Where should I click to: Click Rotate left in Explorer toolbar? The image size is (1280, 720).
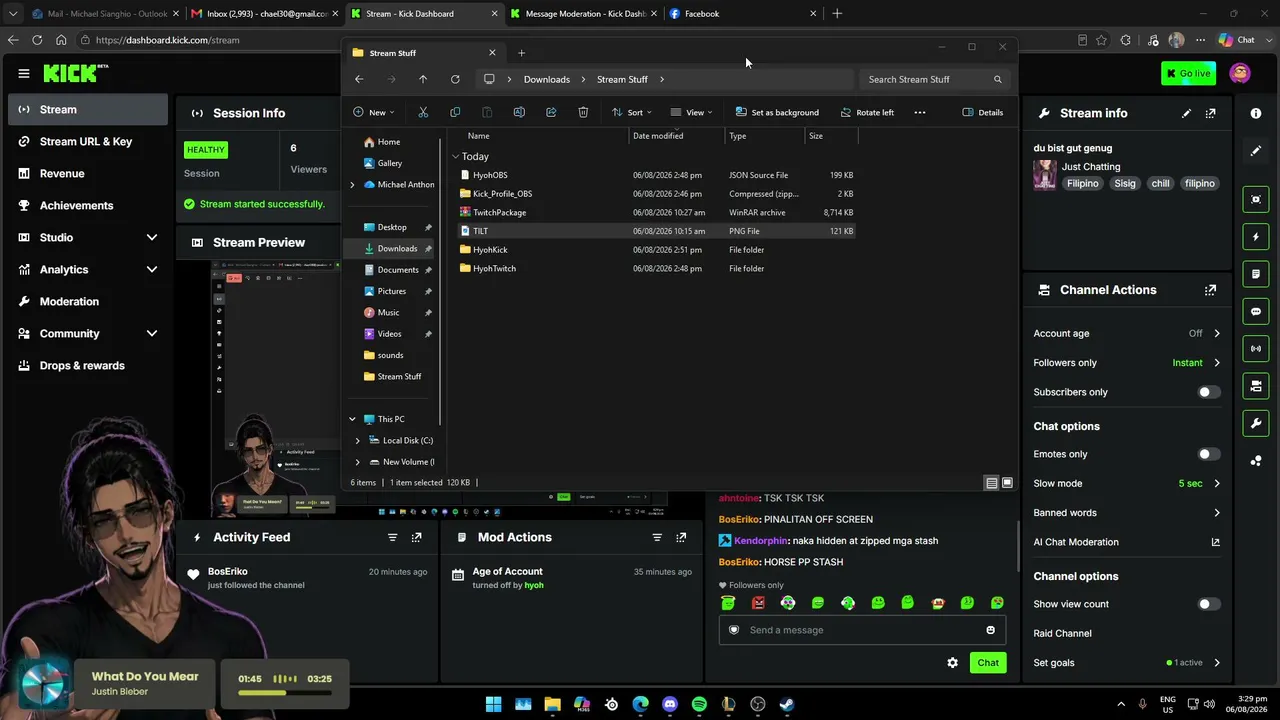(867, 112)
